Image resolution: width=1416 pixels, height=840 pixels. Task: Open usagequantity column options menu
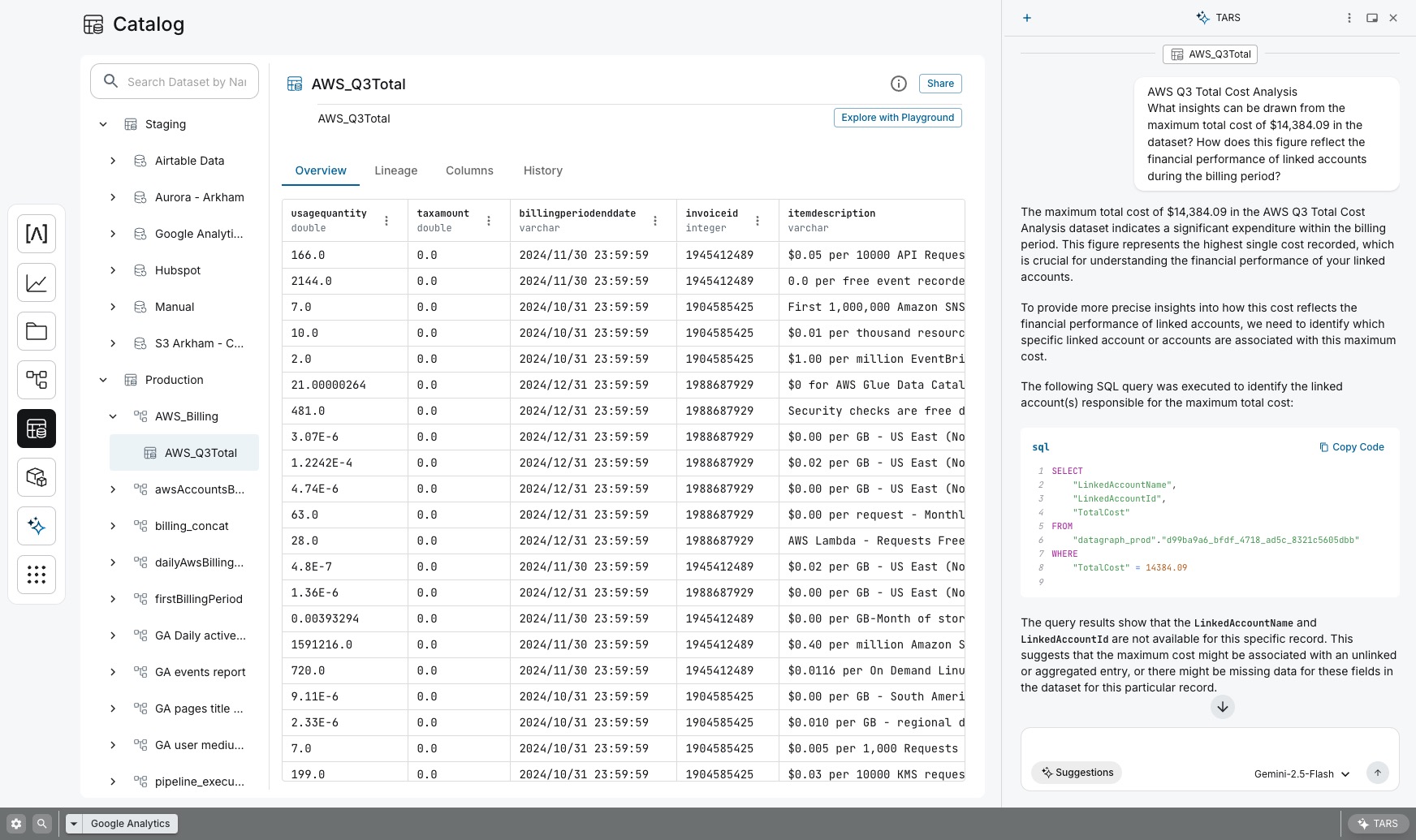386,221
